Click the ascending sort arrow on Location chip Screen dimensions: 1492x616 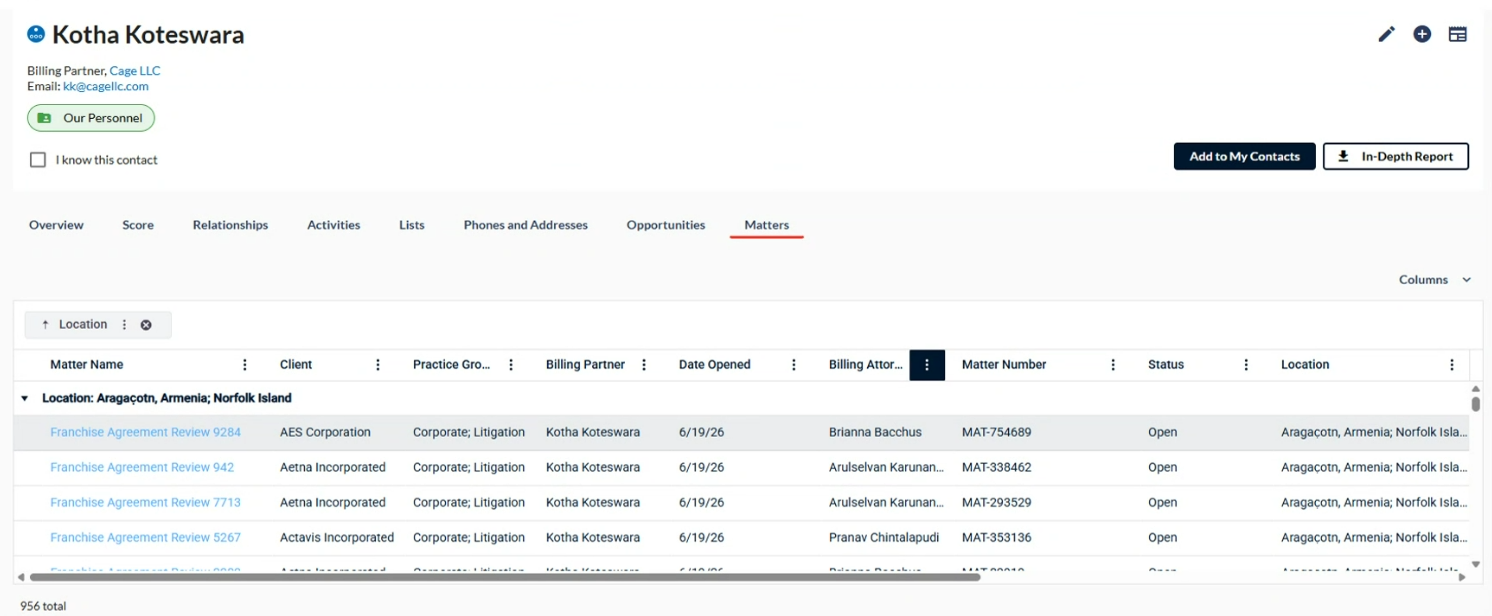tap(45, 325)
